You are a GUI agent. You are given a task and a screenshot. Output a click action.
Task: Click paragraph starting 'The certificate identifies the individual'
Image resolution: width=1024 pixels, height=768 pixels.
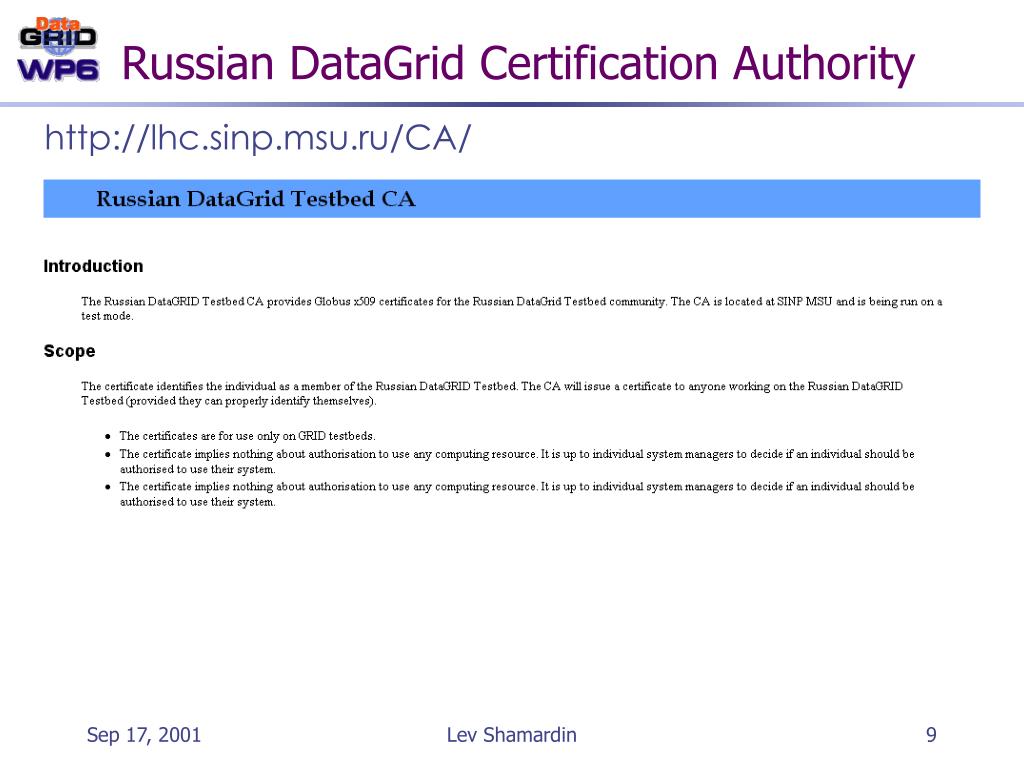click(x=492, y=393)
